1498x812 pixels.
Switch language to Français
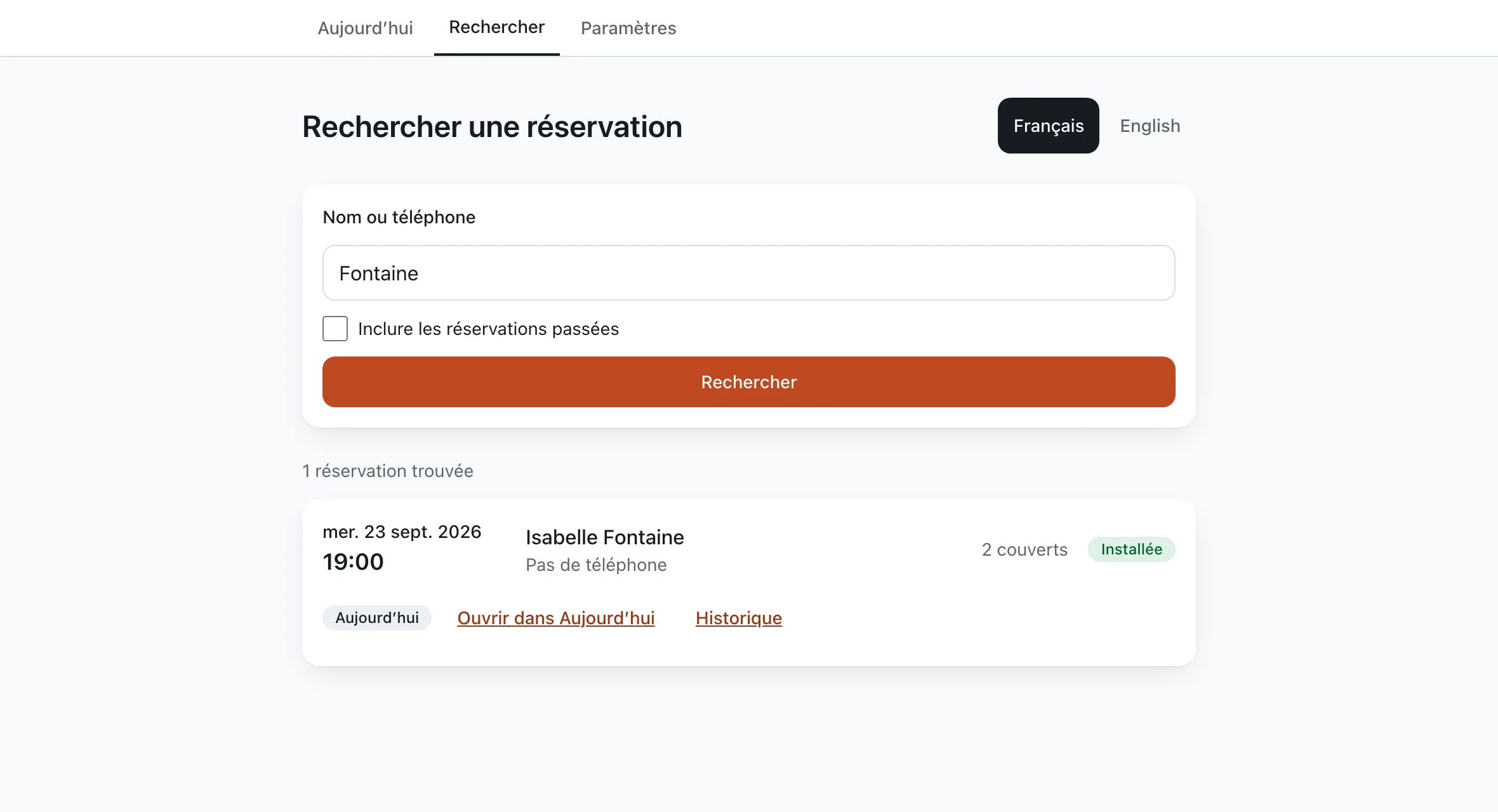(x=1048, y=126)
